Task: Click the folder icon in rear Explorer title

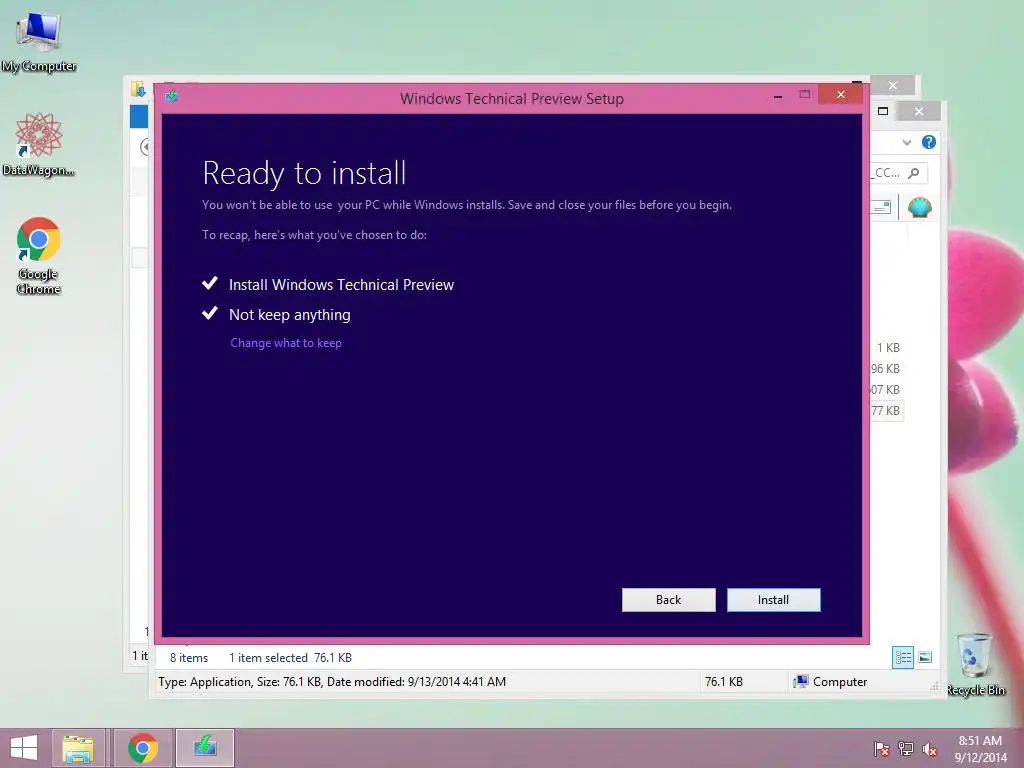Action: pyautogui.click(x=138, y=89)
